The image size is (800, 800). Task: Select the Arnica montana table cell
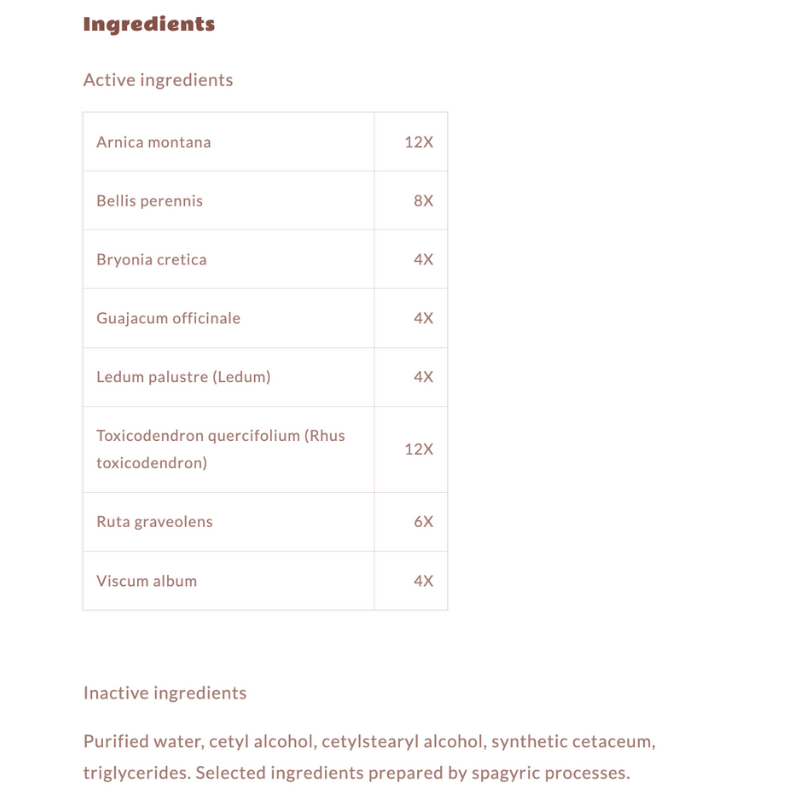click(154, 142)
